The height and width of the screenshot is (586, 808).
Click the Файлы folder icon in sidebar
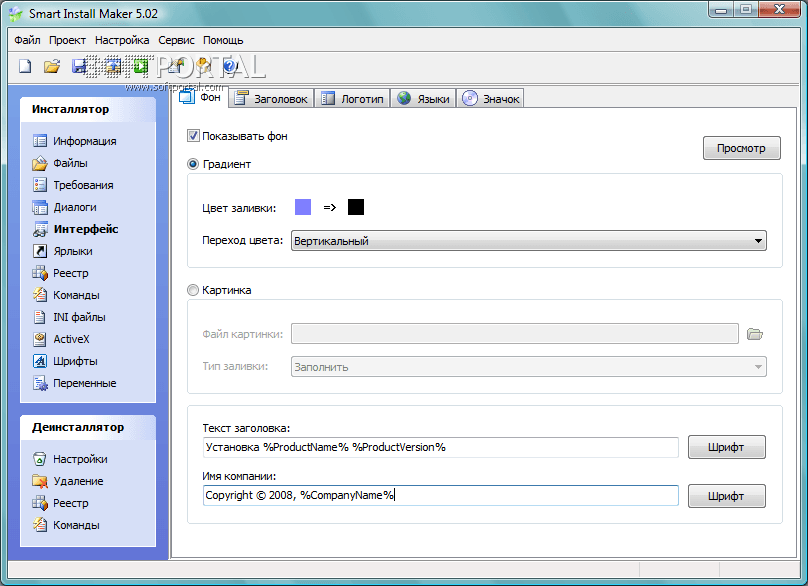pos(40,163)
